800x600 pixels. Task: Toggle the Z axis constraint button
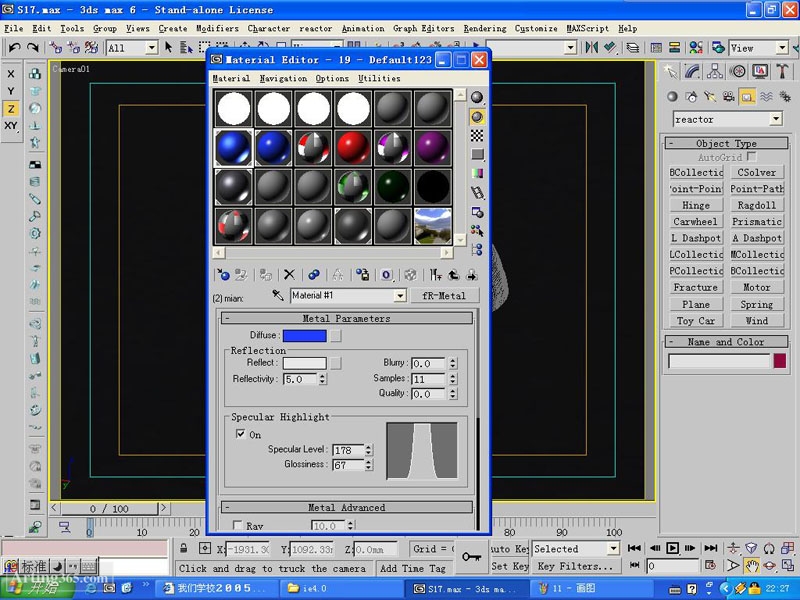[11, 109]
